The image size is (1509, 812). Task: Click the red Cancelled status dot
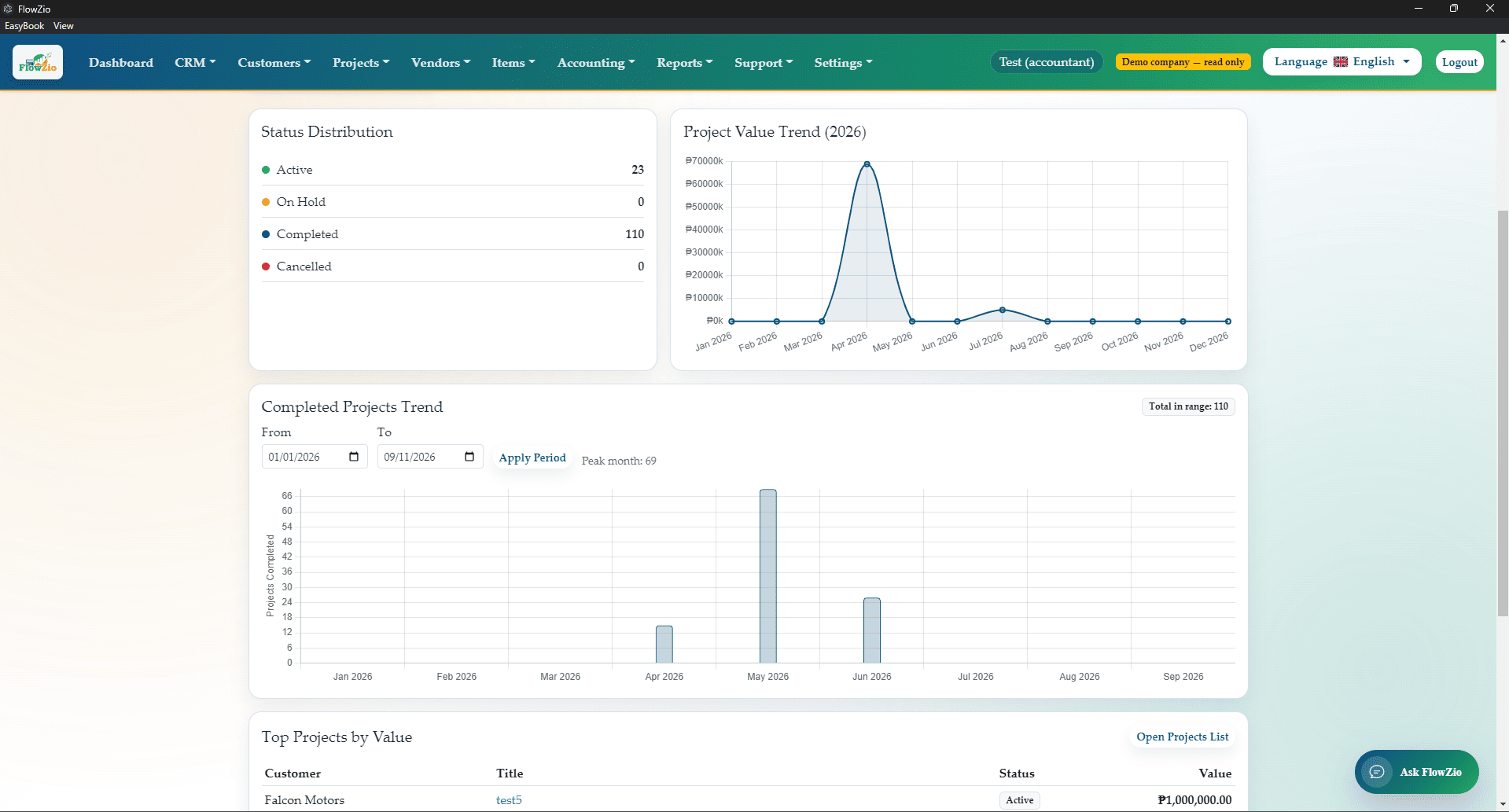266,266
